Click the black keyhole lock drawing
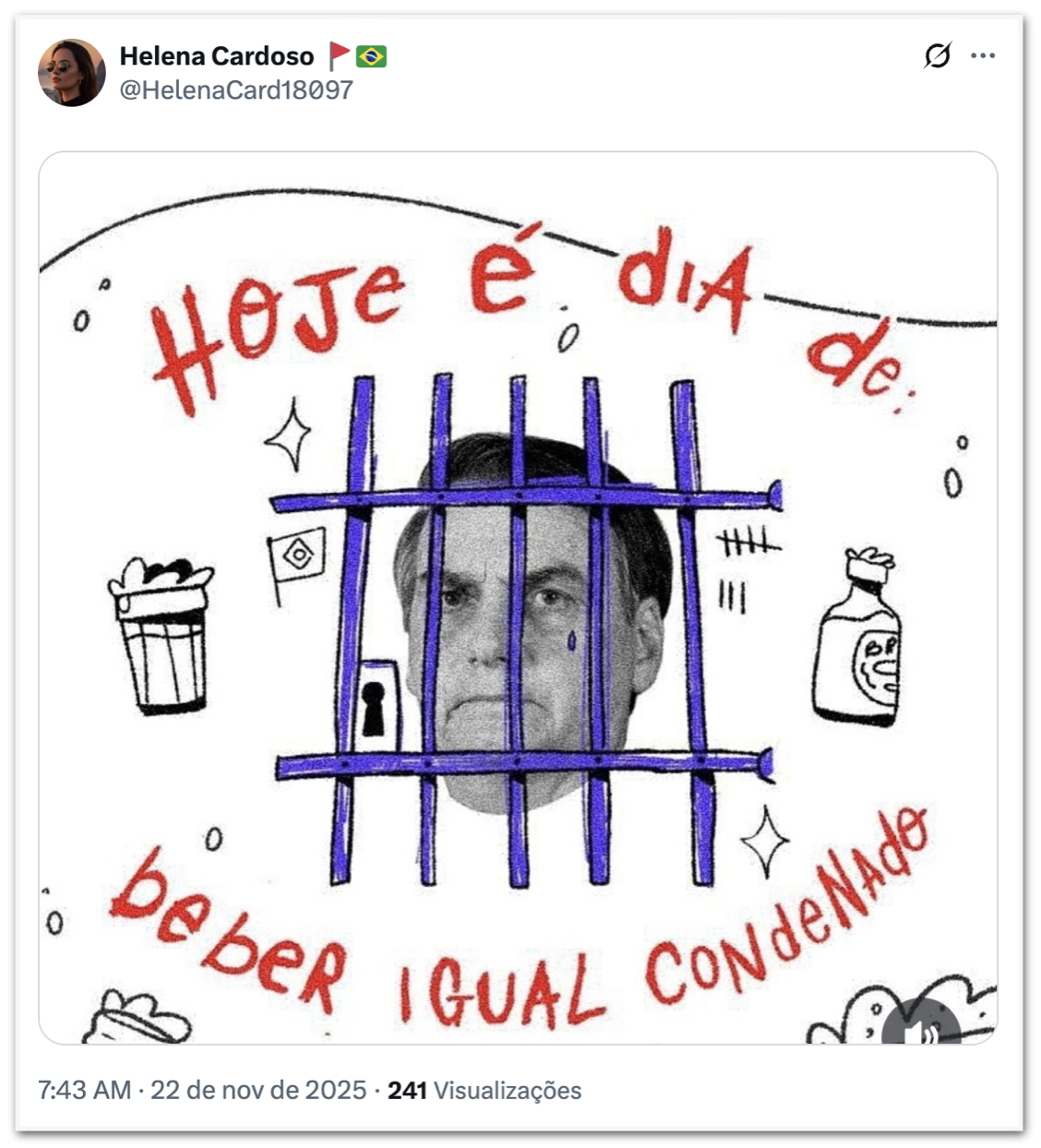This screenshot has width=1041, height=1148. tap(374, 709)
